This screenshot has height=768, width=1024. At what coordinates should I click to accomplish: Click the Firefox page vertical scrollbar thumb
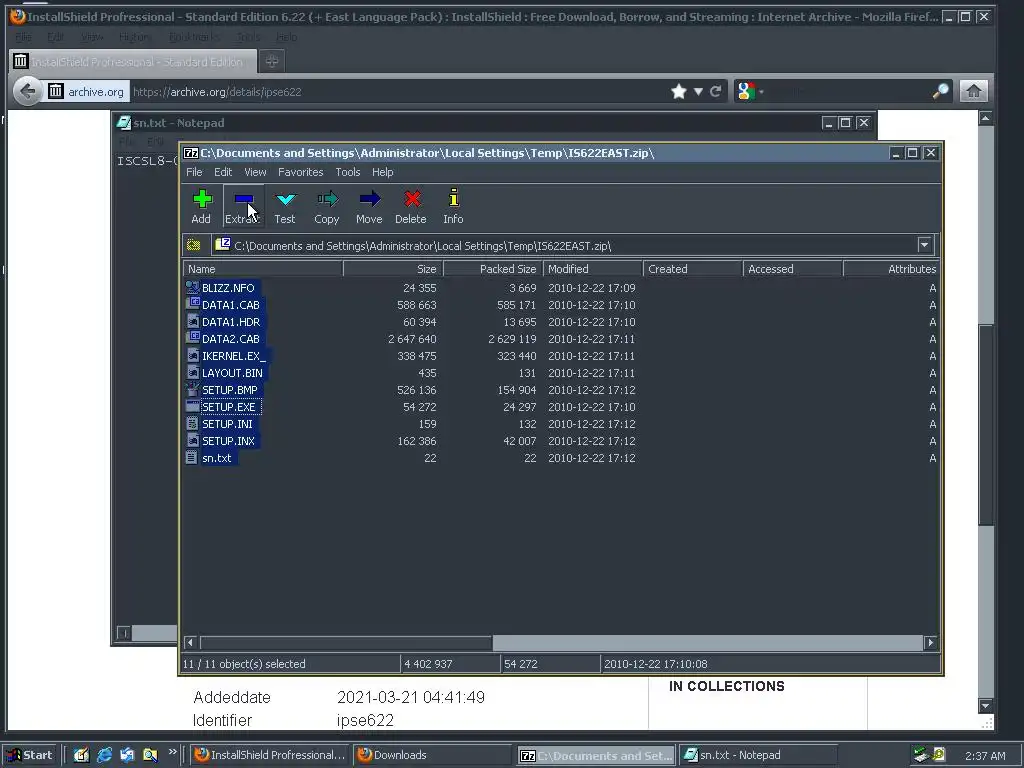pyautogui.click(x=985, y=423)
